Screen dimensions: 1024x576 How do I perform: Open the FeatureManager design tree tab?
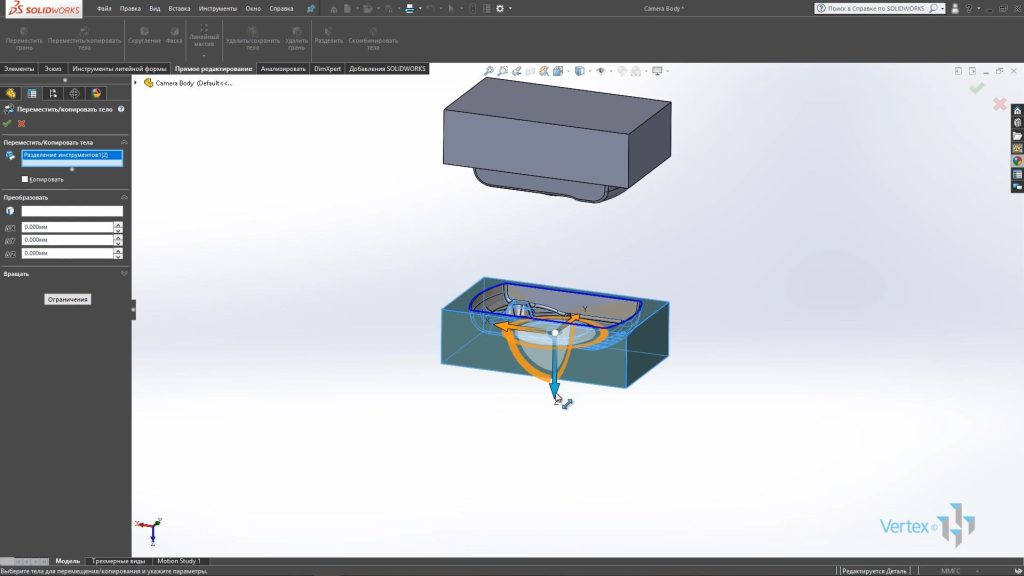pos(11,93)
